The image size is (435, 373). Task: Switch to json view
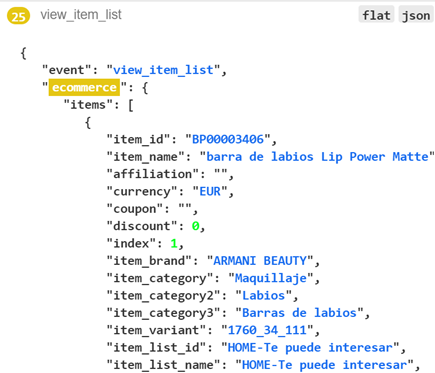coord(416,14)
